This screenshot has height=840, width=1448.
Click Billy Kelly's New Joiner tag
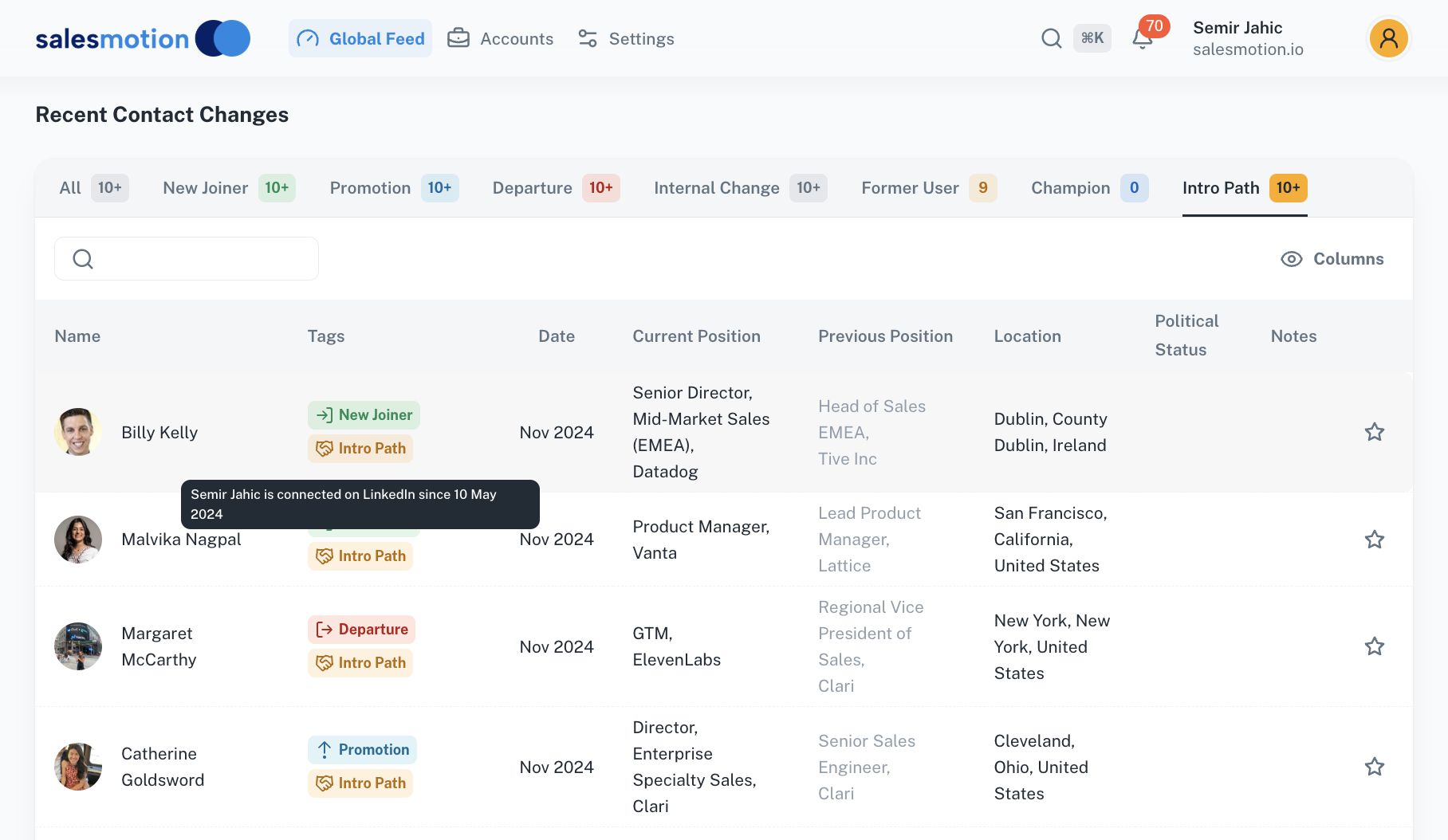click(364, 415)
